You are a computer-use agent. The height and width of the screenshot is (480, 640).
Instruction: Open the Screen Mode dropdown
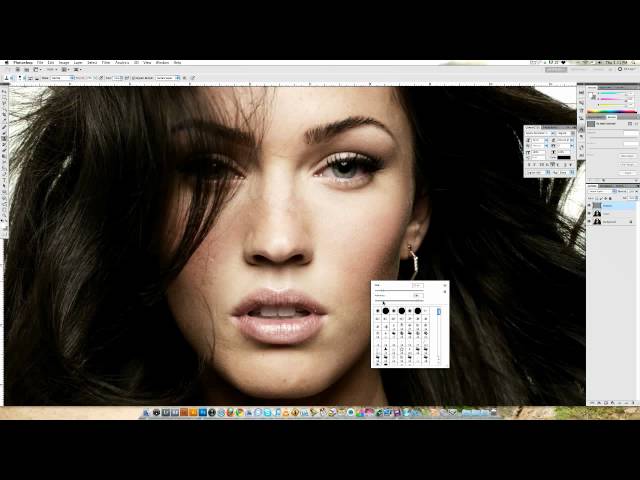point(78,69)
